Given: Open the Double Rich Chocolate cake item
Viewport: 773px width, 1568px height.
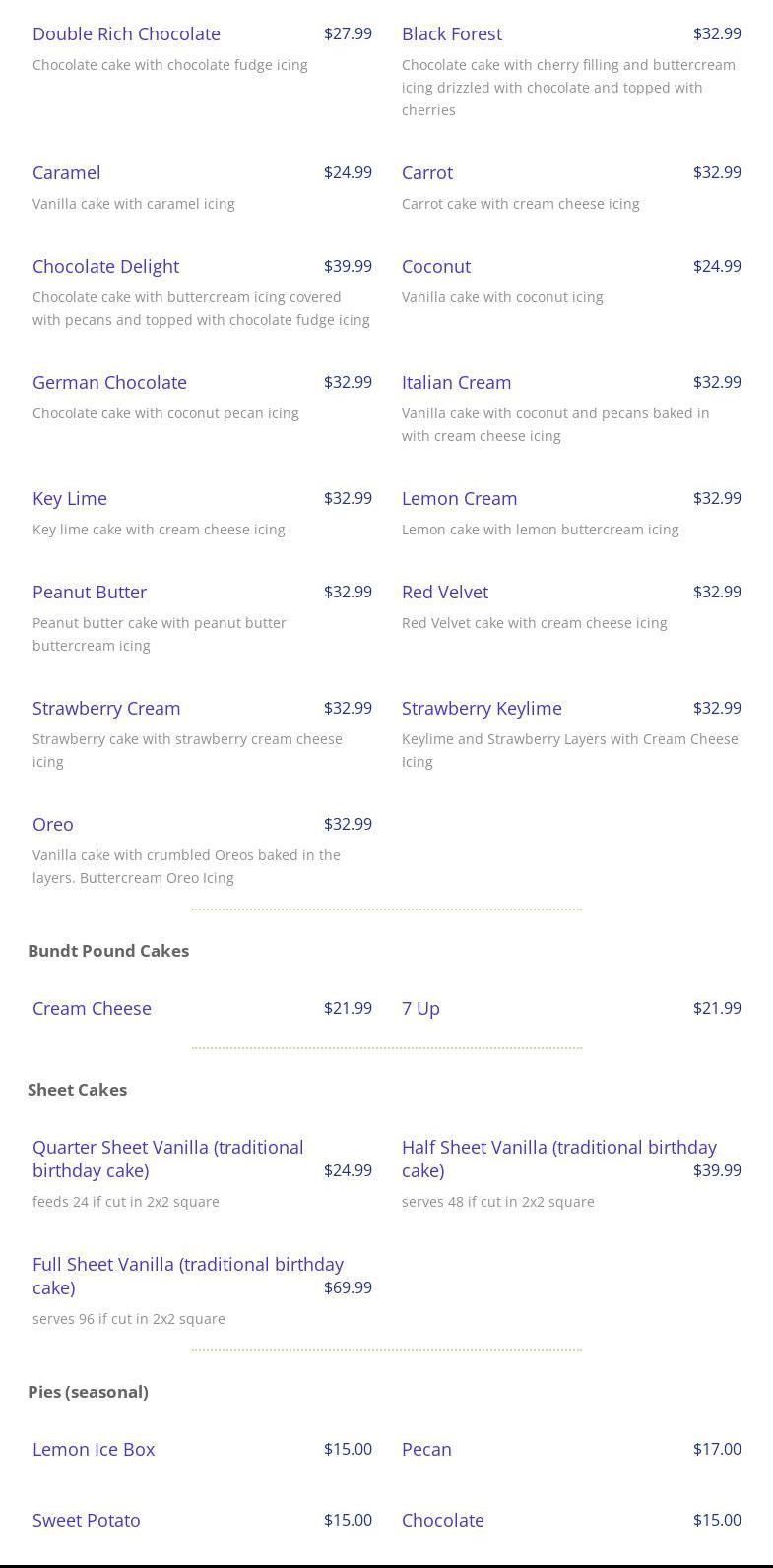Looking at the screenshot, I should click(126, 33).
